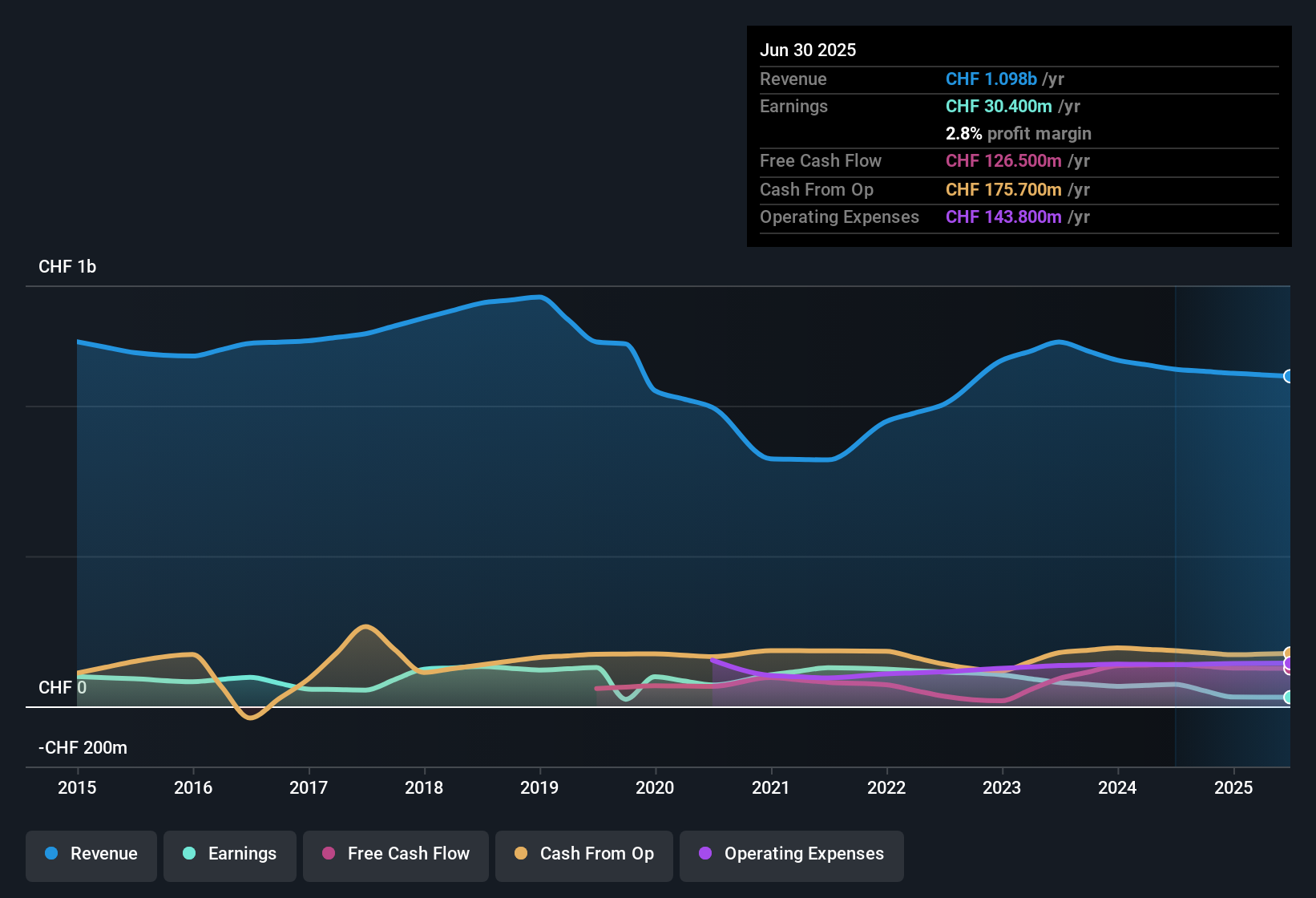Toggle the Operating Expenses series display
The height and width of the screenshot is (898, 1316).
pyautogui.click(x=791, y=856)
